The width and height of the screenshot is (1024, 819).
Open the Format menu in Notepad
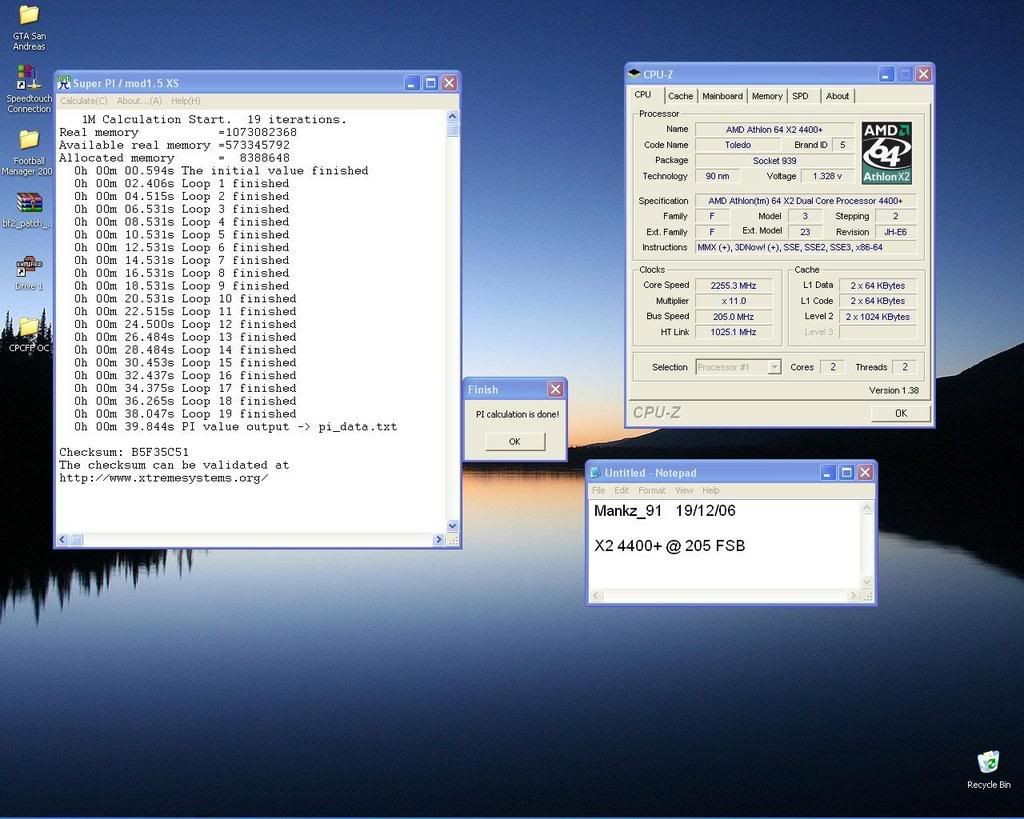tap(651, 490)
